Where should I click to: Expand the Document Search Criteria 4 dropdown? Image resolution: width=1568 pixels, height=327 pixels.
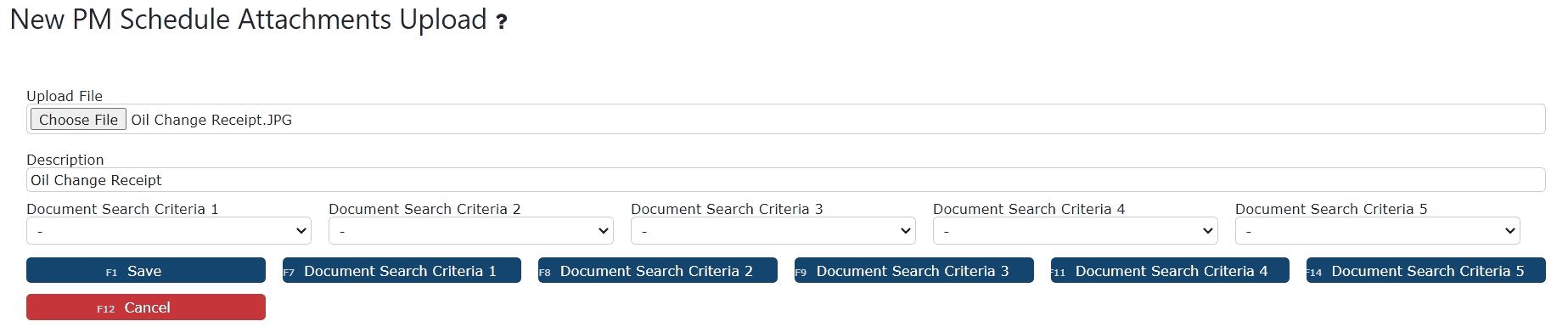point(1076,230)
